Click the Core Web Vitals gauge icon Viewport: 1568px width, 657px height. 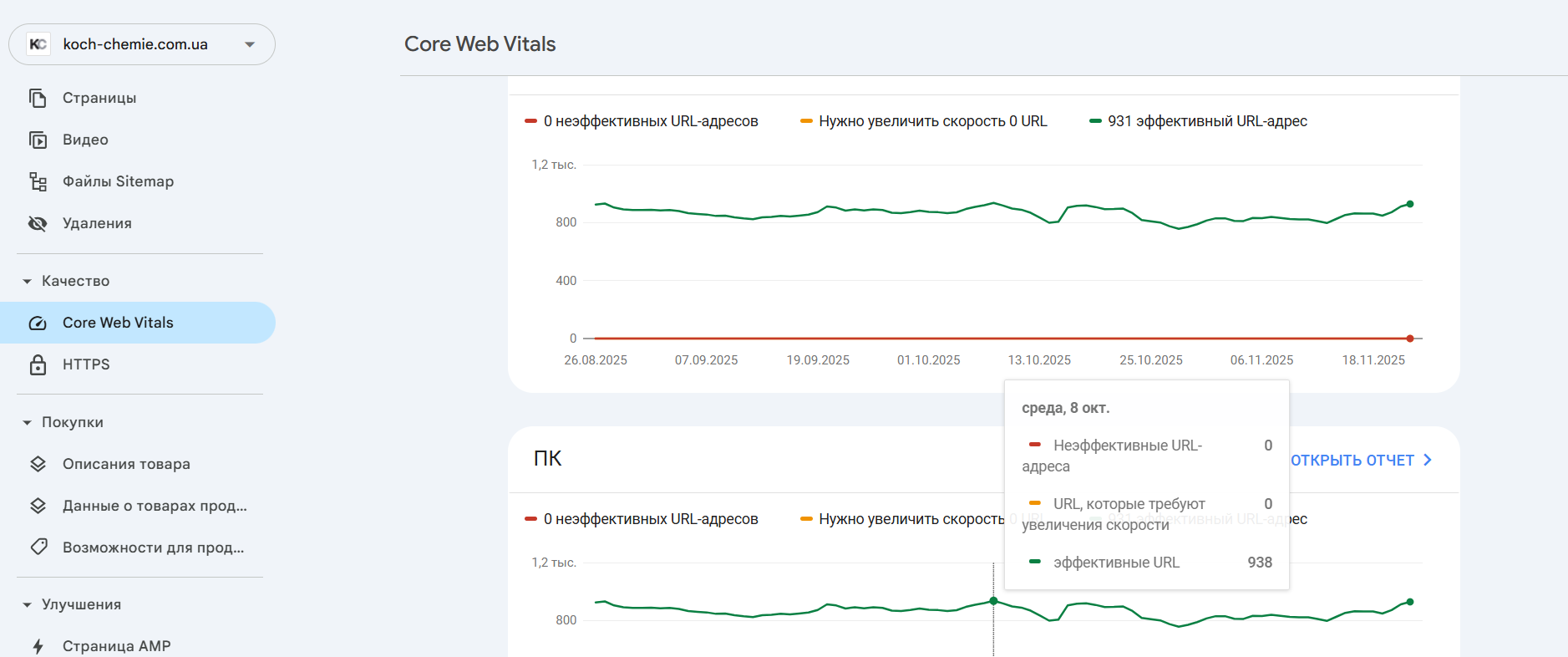point(38,323)
